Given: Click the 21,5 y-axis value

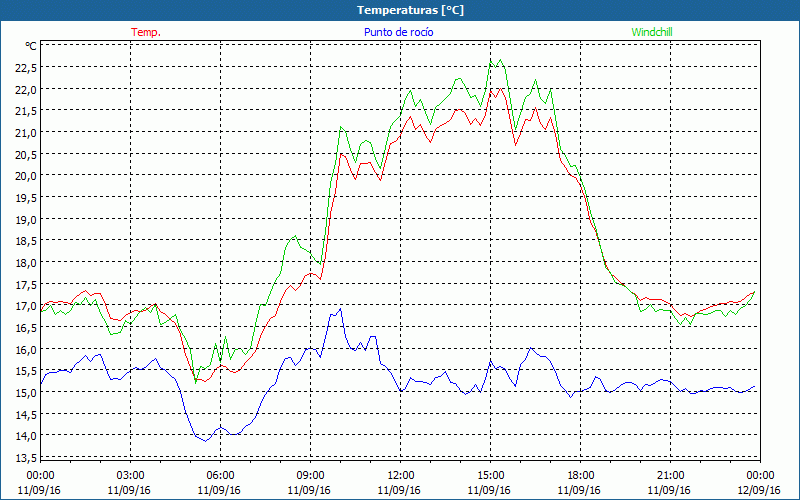Looking at the screenshot, I should coord(26,111).
